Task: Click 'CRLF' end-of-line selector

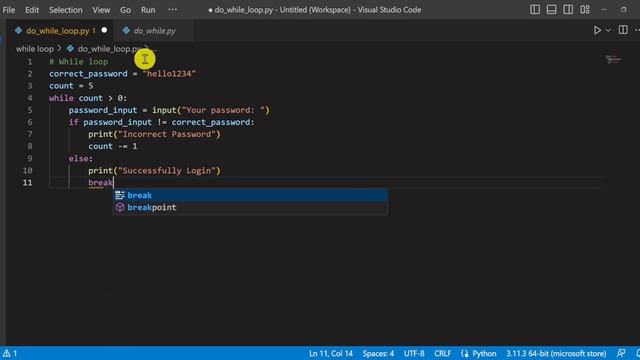Action: coord(442,353)
